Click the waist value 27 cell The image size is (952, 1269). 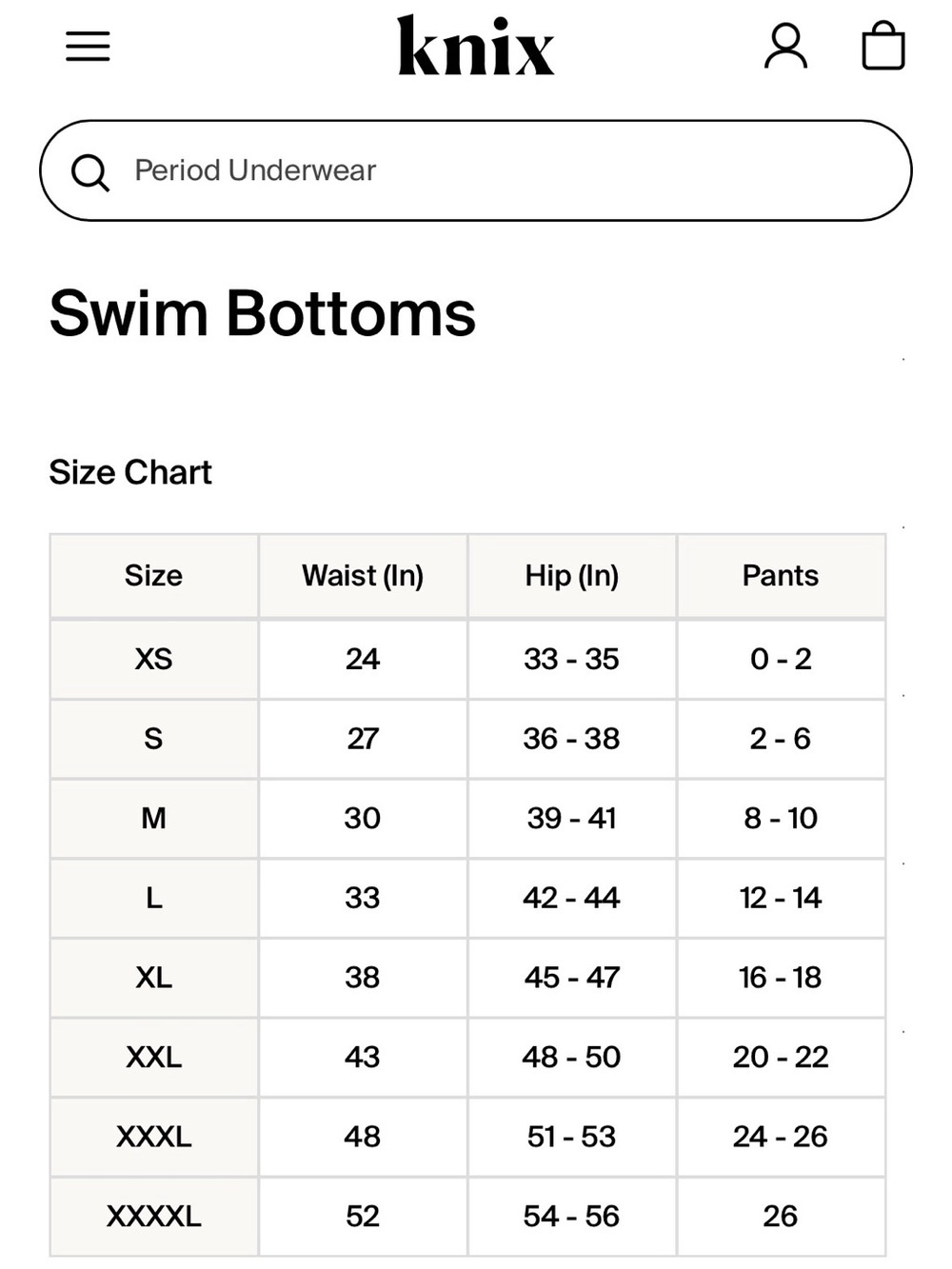pos(363,739)
